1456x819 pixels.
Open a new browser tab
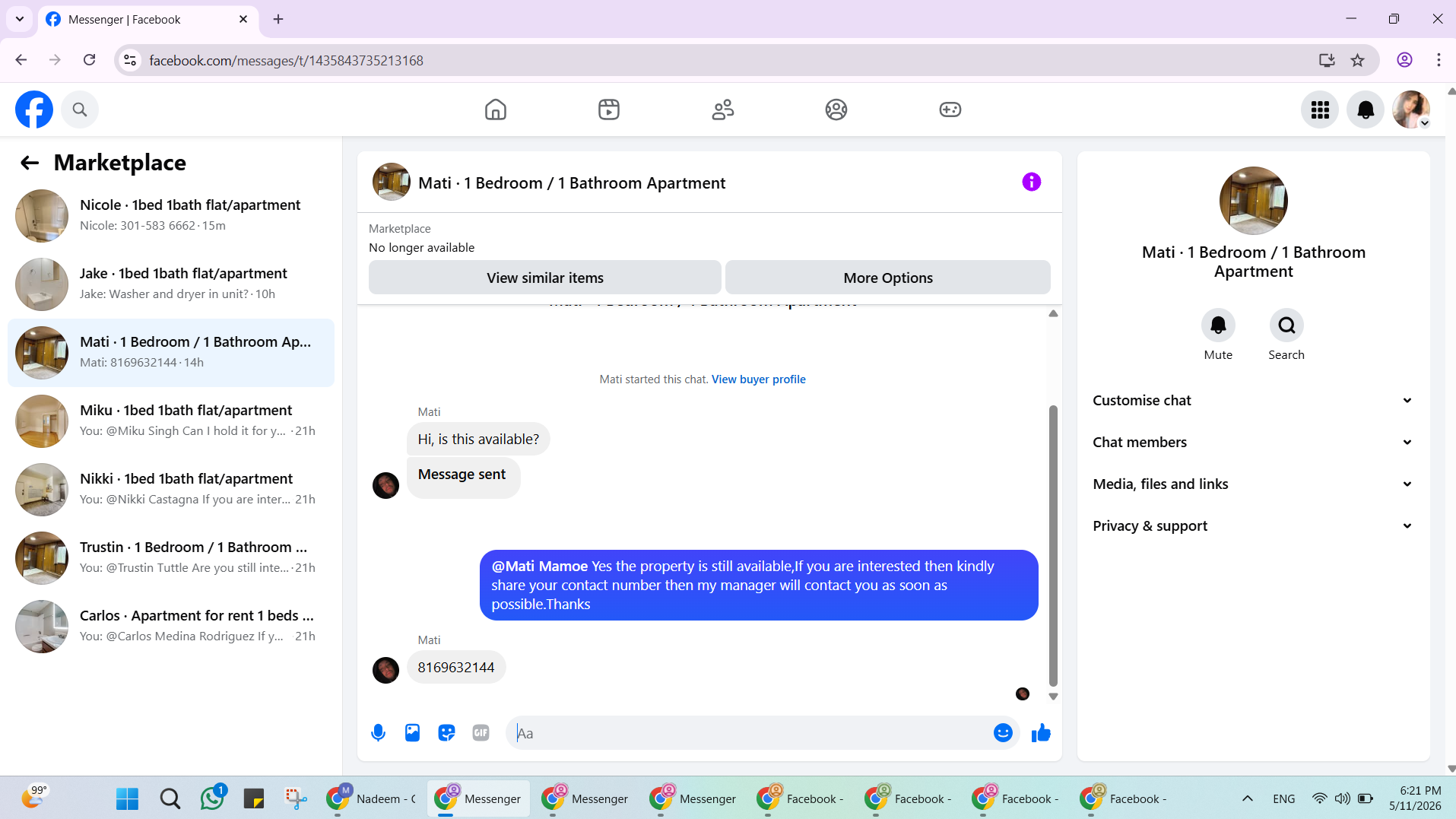point(278,19)
